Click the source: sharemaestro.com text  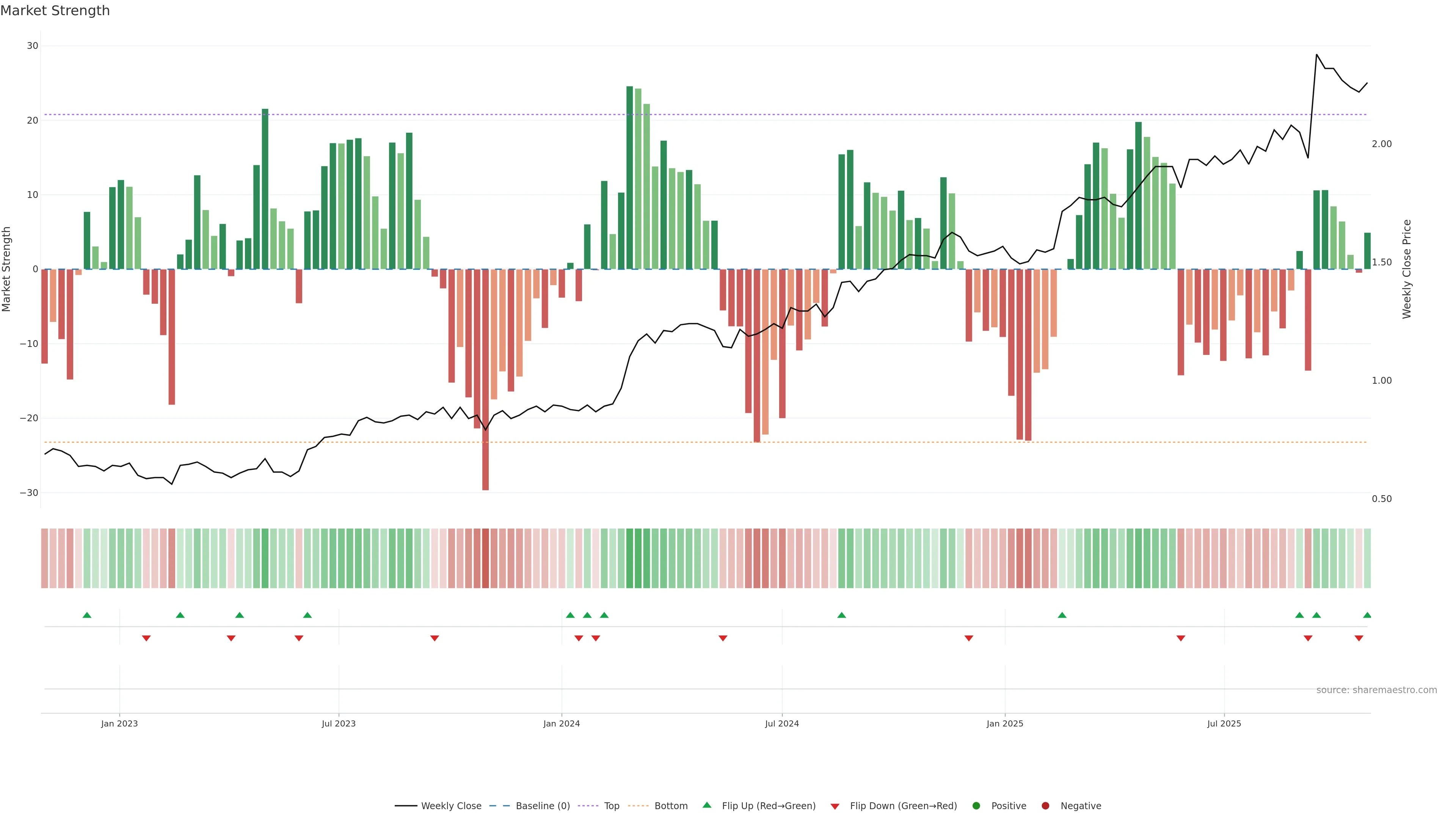pyautogui.click(x=1376, y=690)
